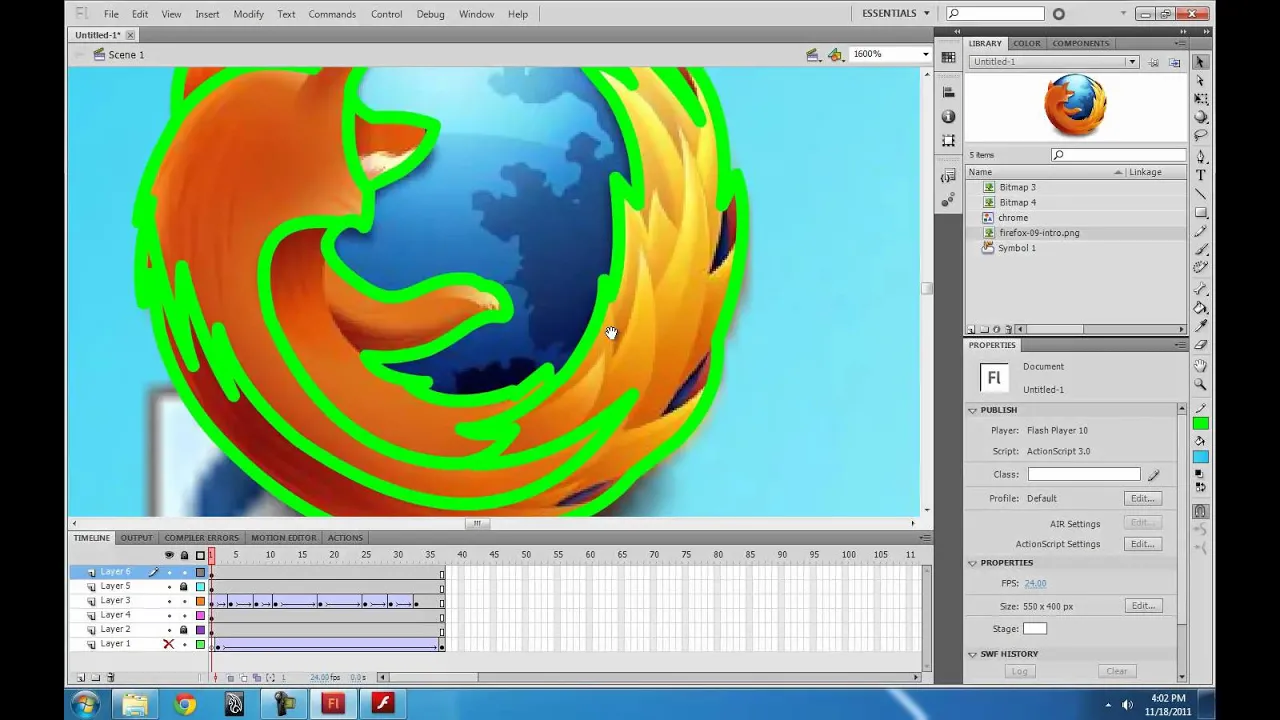Open library document Untitled-1 dropdown
Image resolution: width=1280 pixels, height=720 pixels.
tap(1132, 62)
